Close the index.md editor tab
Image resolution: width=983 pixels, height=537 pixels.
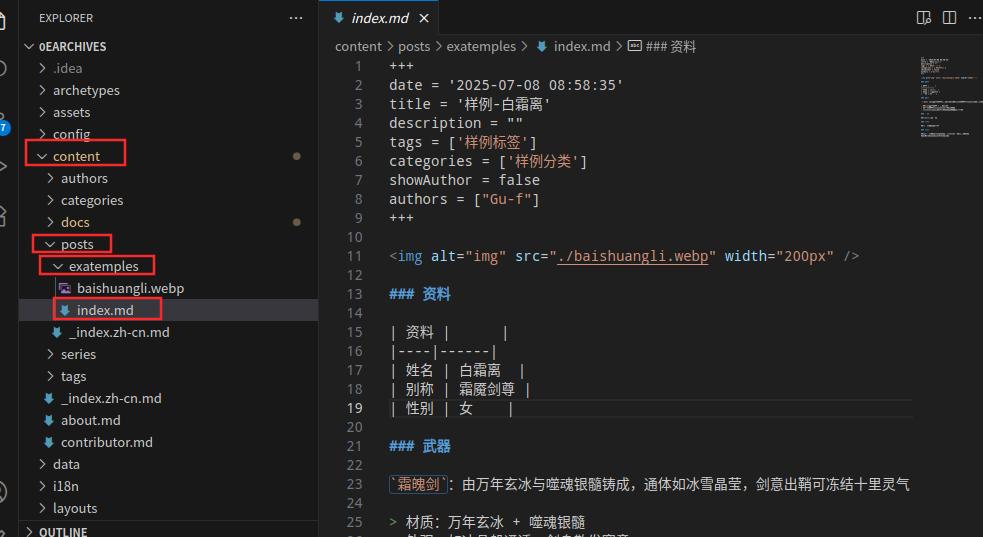424,18
